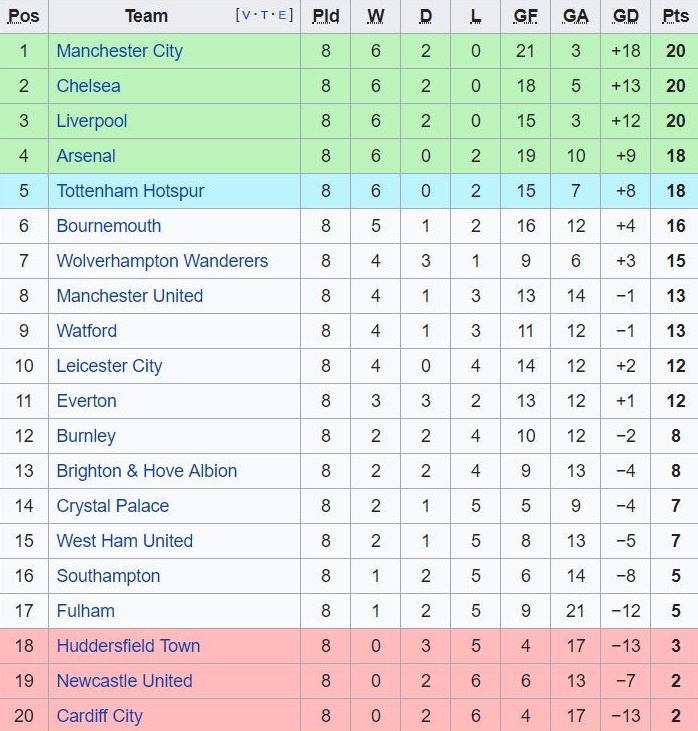Open the Manchester City team link

(x=119, y=51)
